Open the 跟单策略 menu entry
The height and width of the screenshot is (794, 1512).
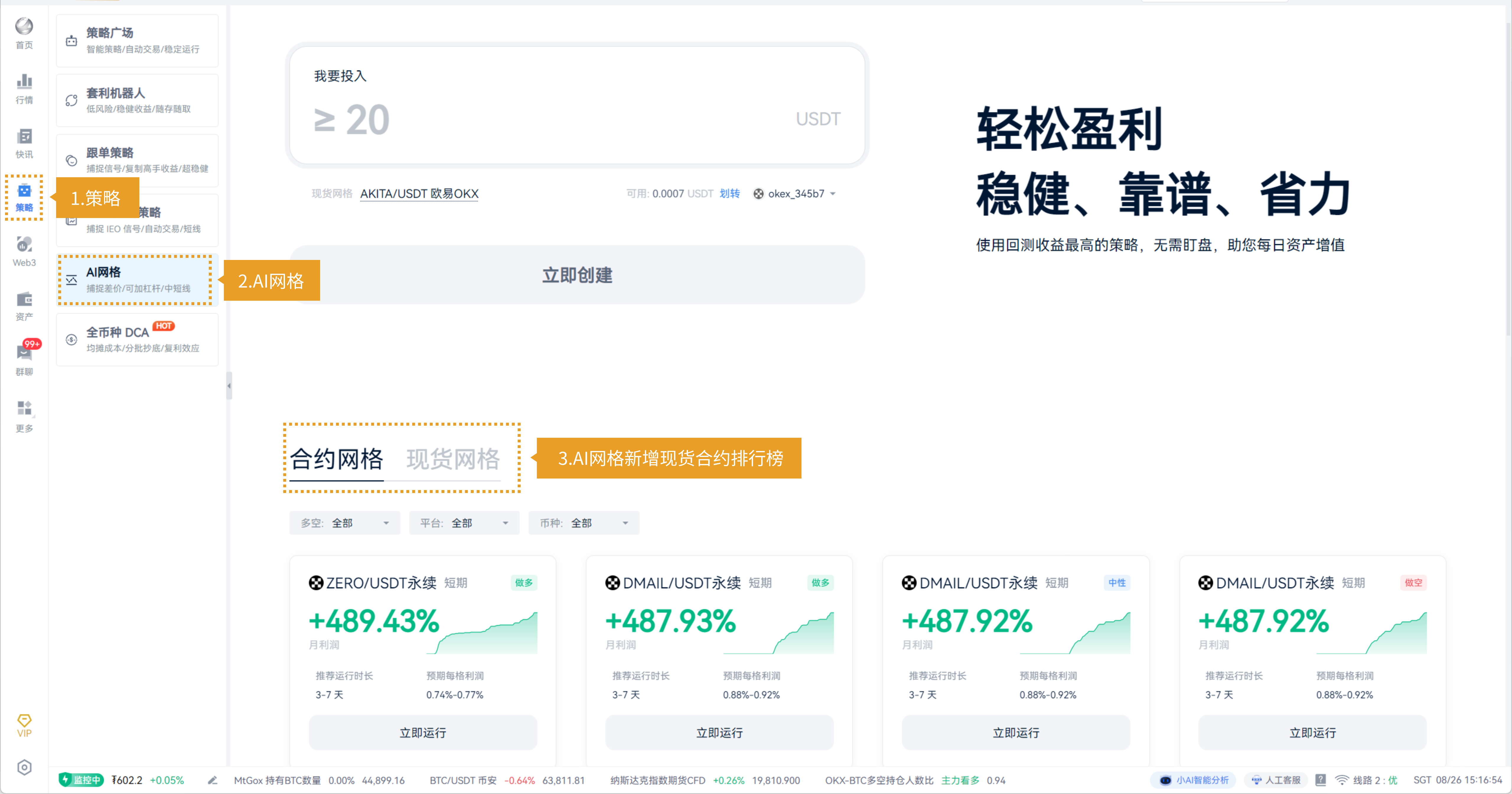coord(137,160)
